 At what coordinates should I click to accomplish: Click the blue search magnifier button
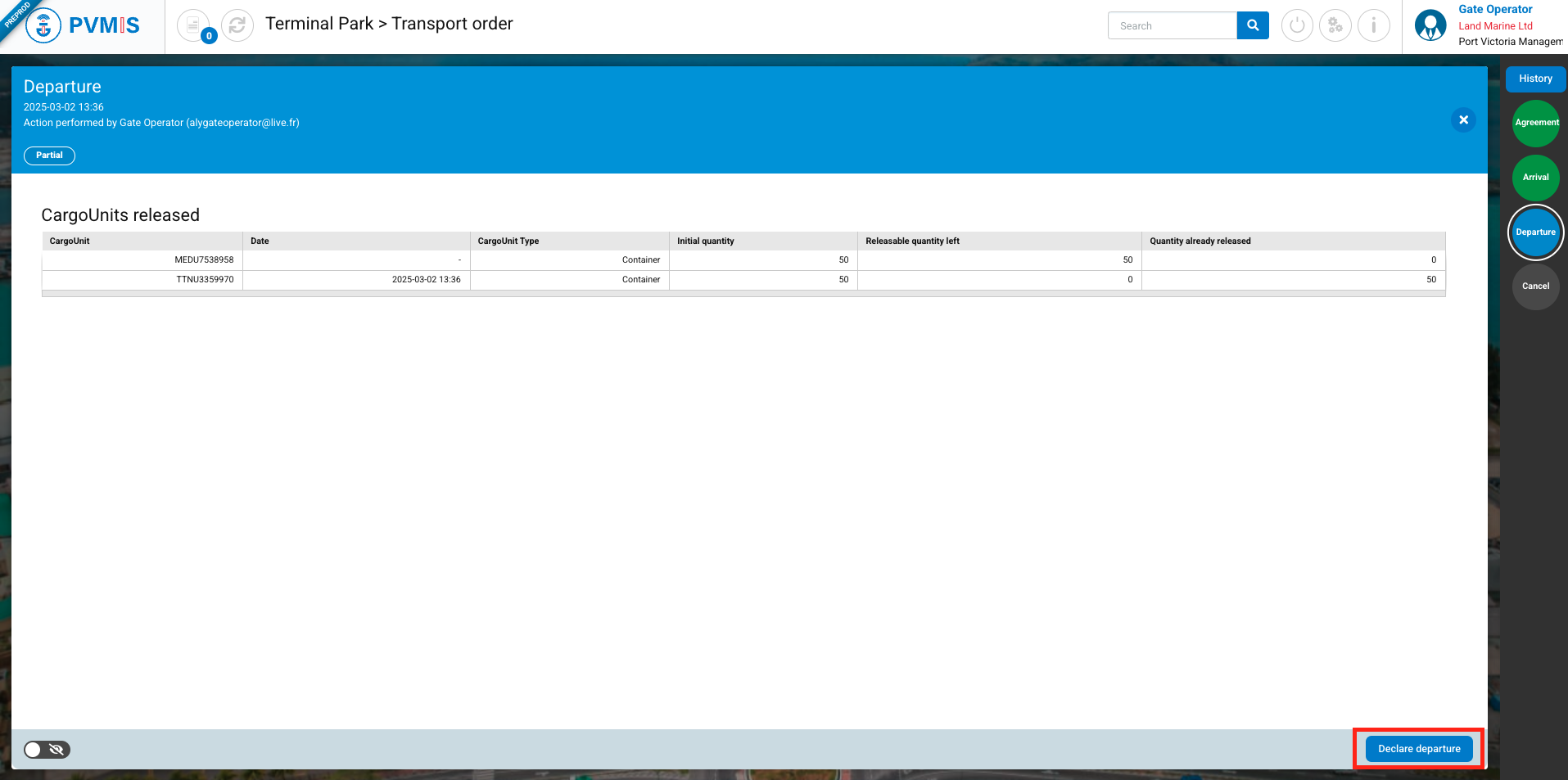(1252, 25)
